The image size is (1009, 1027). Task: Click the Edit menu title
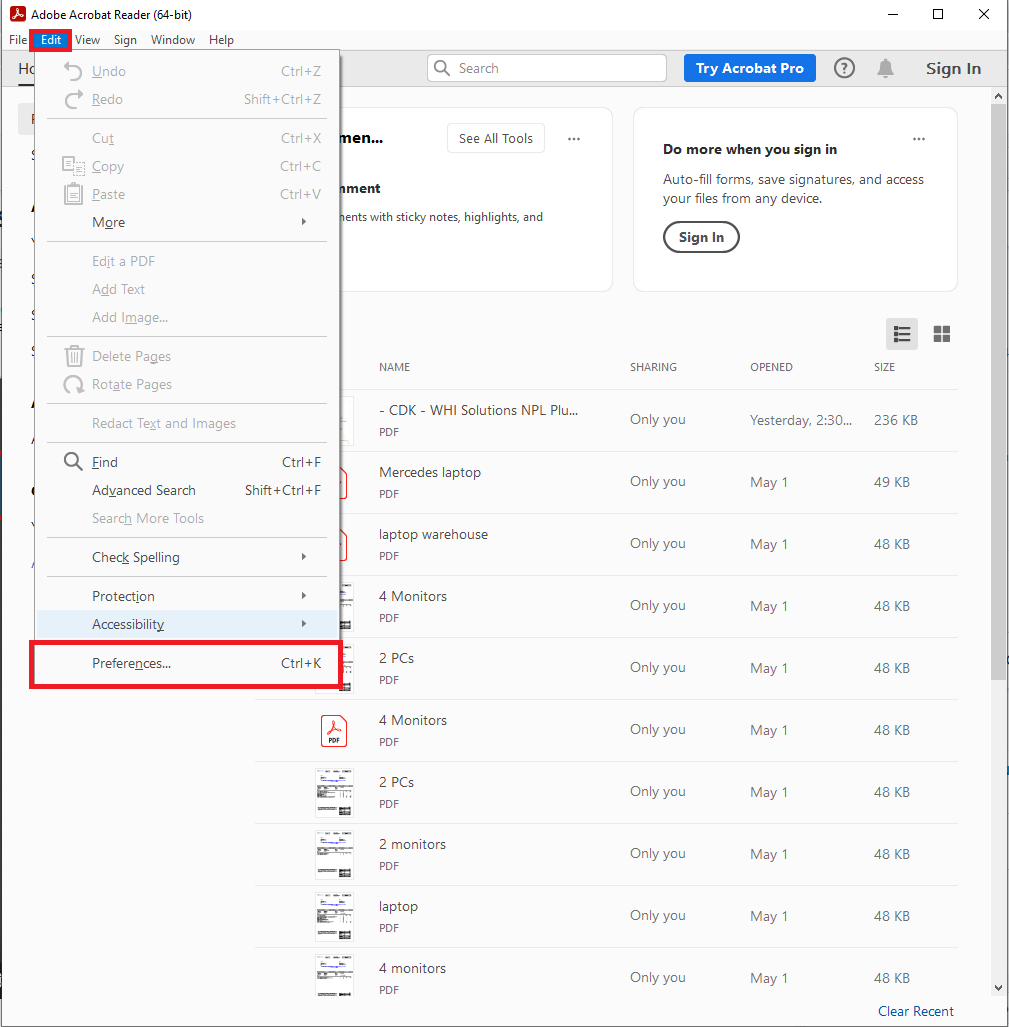(x=51, y=40)
